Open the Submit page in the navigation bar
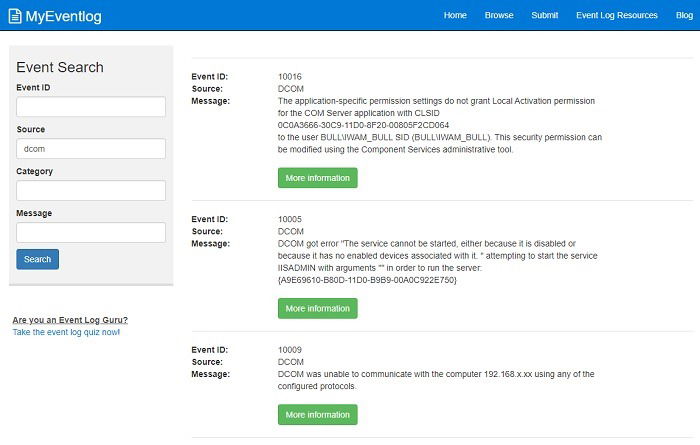This screenshot has height=445, width=700. tap(544, 15)
